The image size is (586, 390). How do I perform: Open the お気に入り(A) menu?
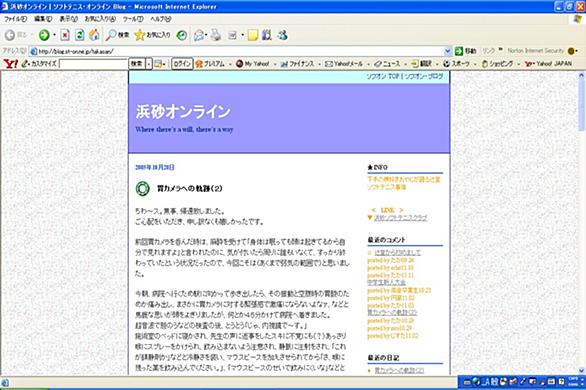(x=100, y=19)
